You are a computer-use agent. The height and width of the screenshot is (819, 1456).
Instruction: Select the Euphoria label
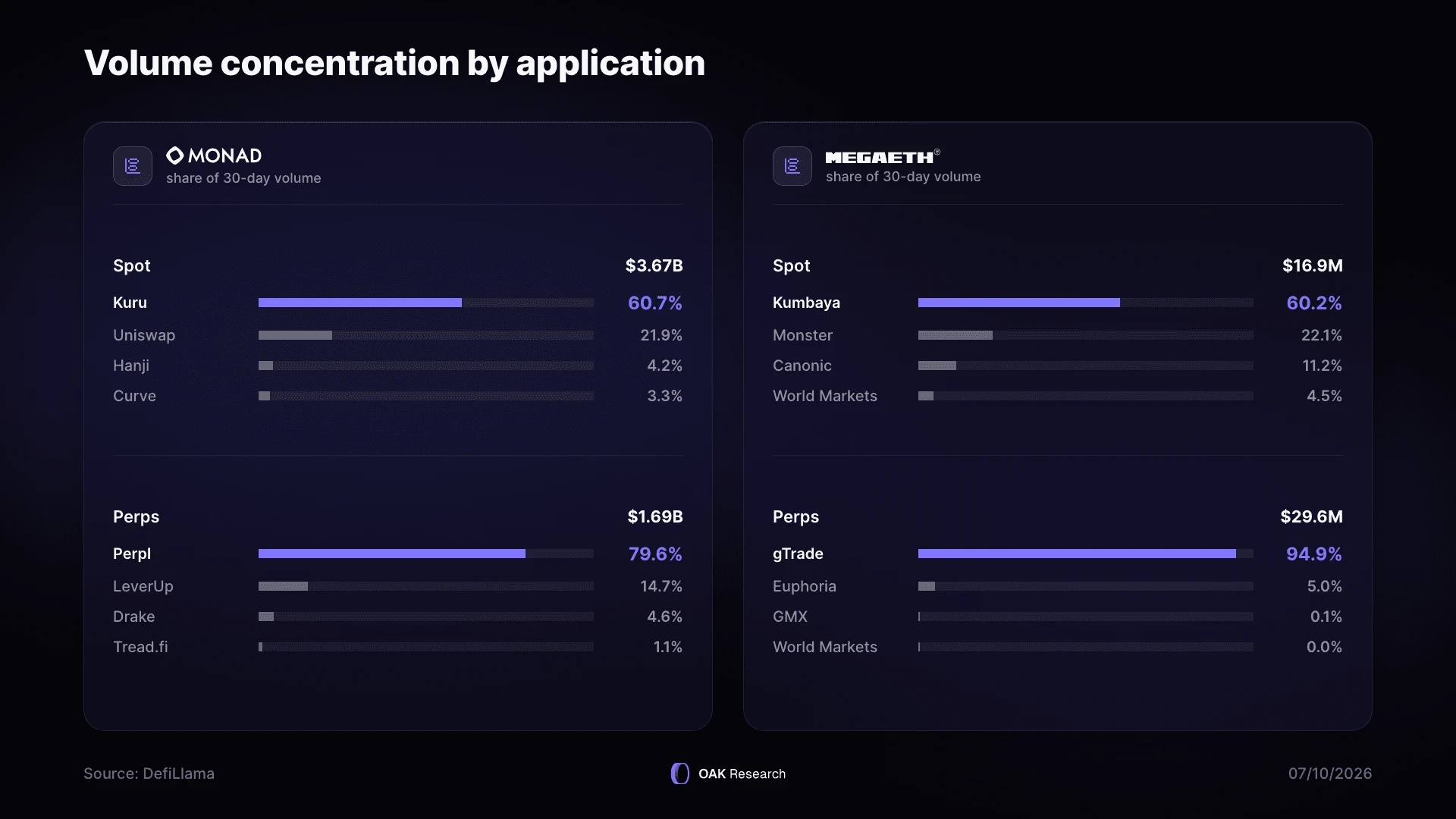tap(805, 586)
